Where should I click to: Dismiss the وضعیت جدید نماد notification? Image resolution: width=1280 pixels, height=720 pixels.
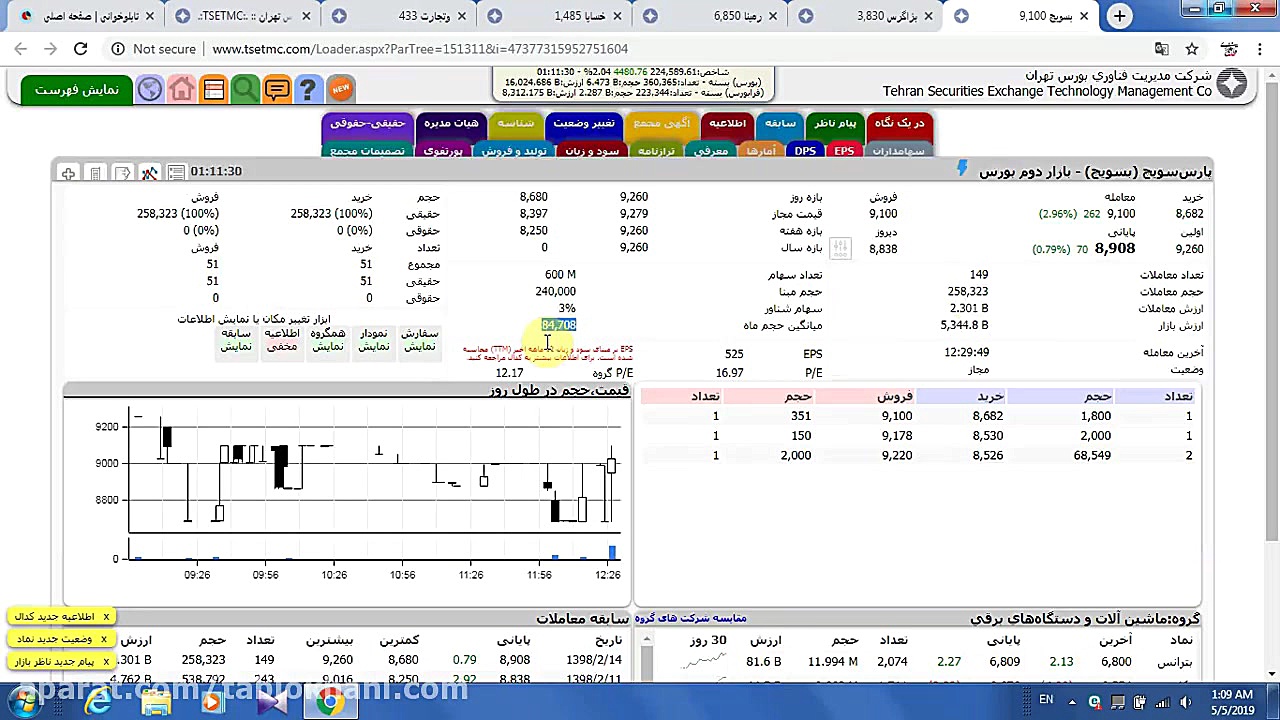coord(105,639)
